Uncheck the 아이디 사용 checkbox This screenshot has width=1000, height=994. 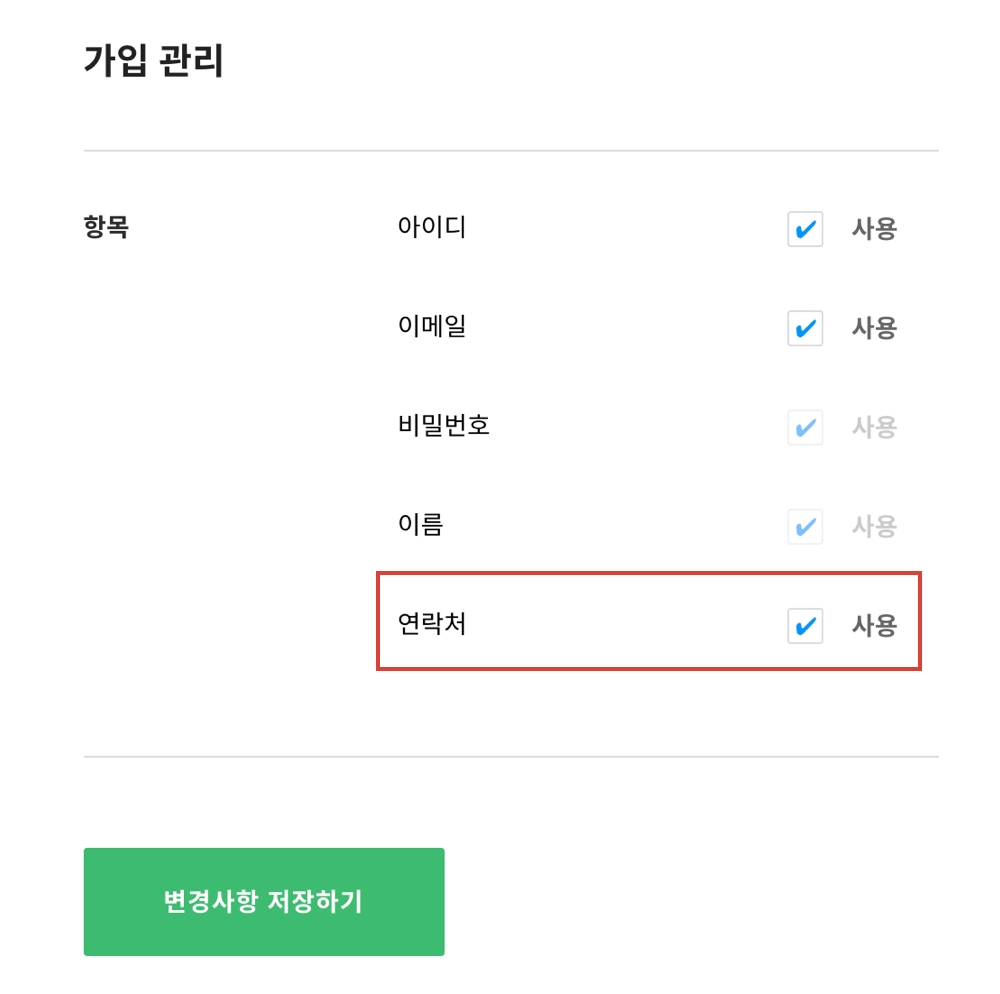click(805, 229)
